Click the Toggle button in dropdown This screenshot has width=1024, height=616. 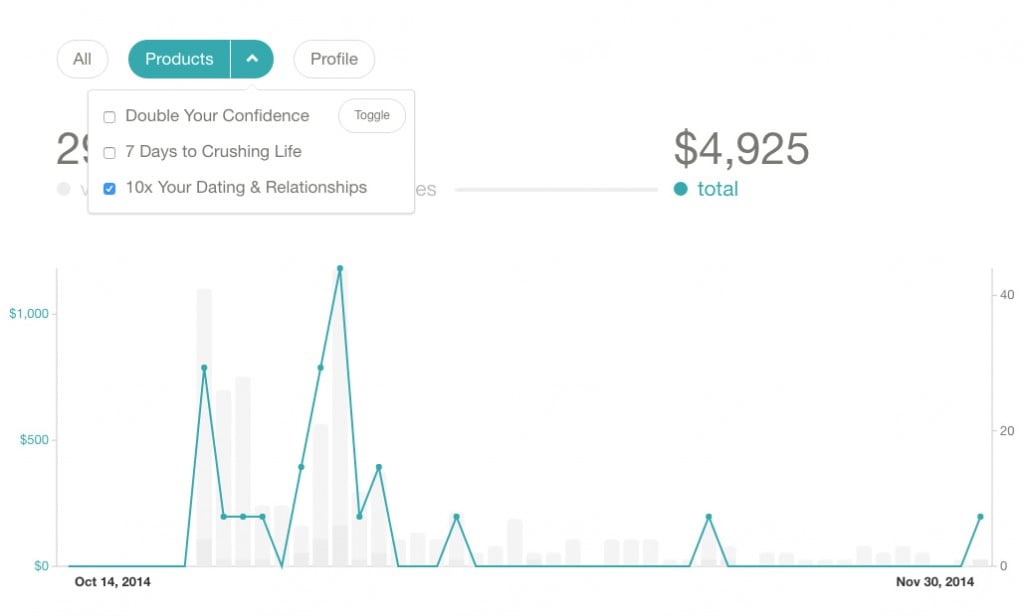coord(372,115)
